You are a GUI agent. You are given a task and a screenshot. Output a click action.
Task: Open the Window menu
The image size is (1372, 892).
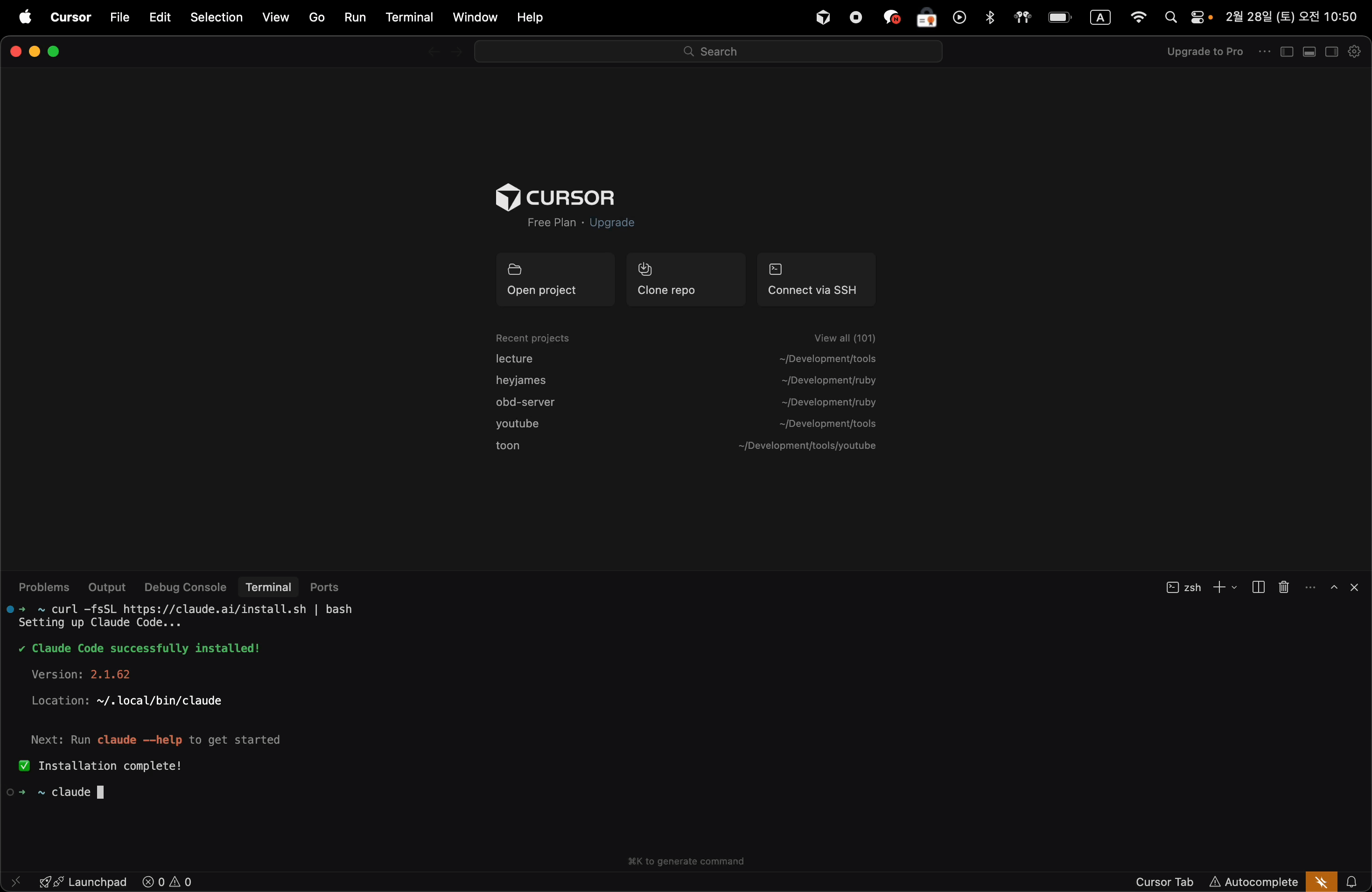[475, 17]
